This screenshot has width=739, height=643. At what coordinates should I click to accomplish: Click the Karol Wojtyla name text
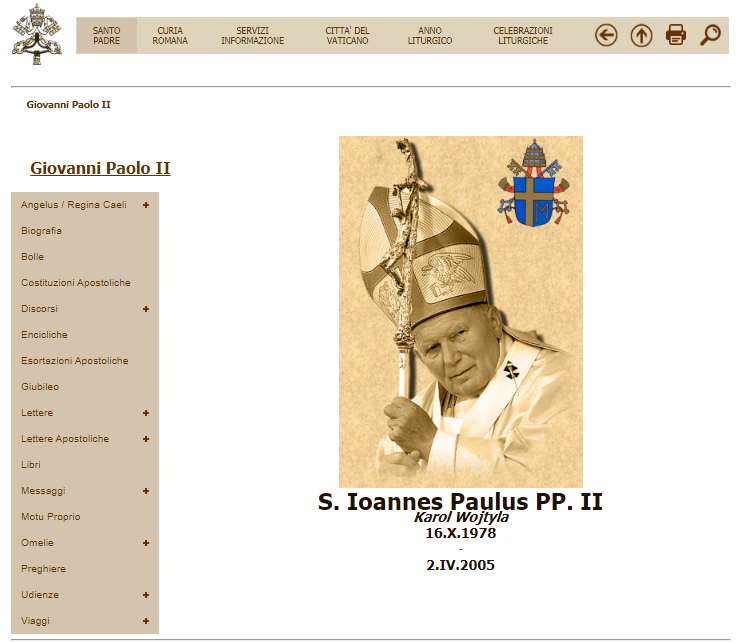coord(461,517)
